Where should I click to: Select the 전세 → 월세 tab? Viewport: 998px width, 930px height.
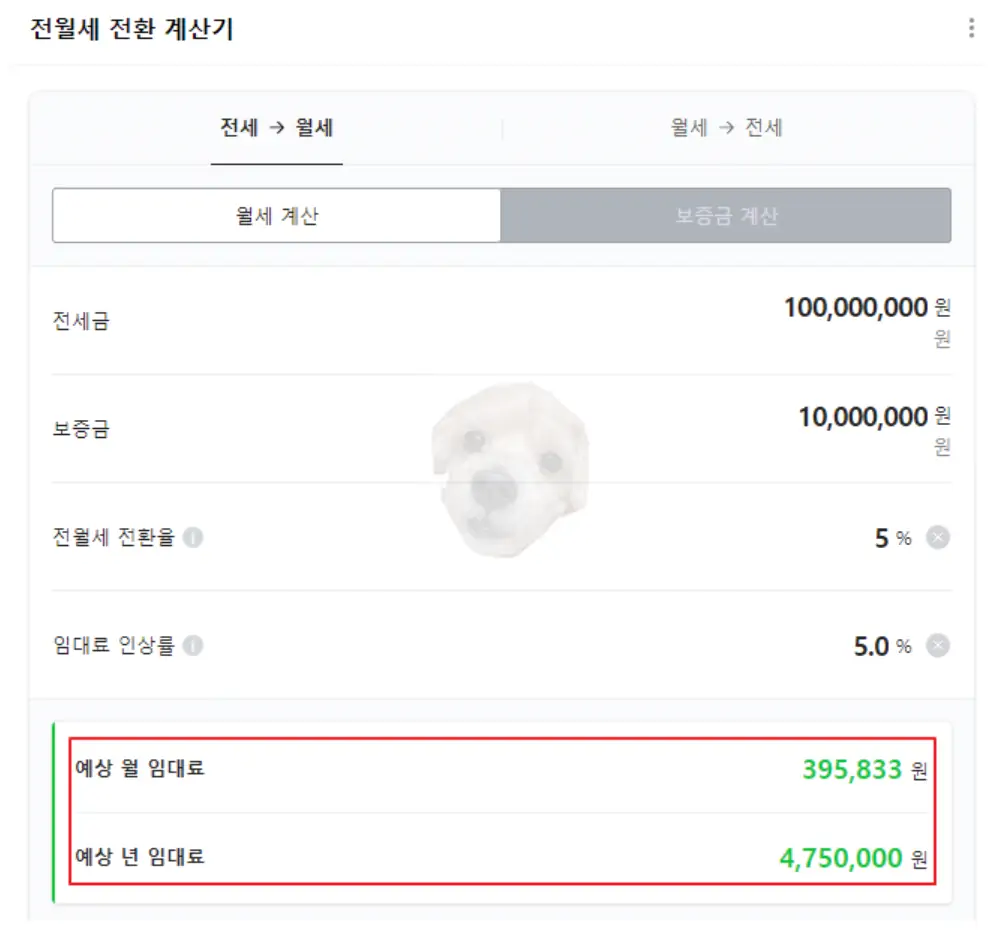(x=276, y=128)
